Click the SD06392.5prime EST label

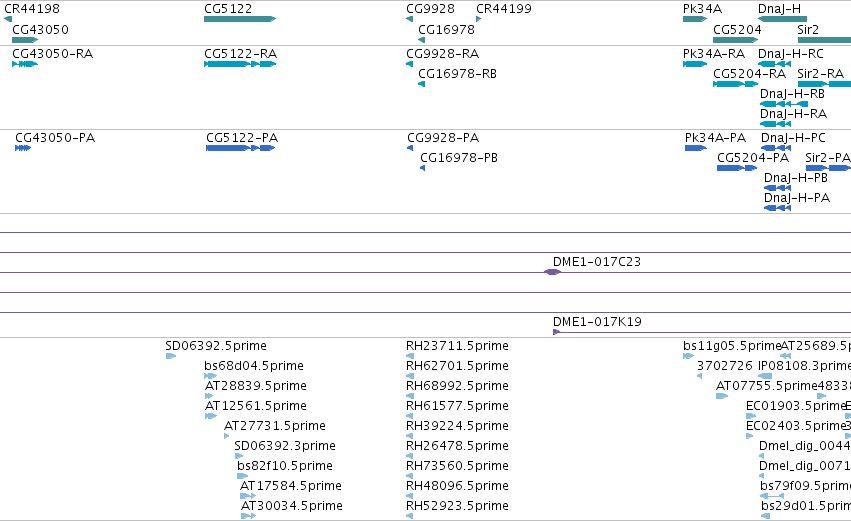pyautogui.click(x=216, y=346)
